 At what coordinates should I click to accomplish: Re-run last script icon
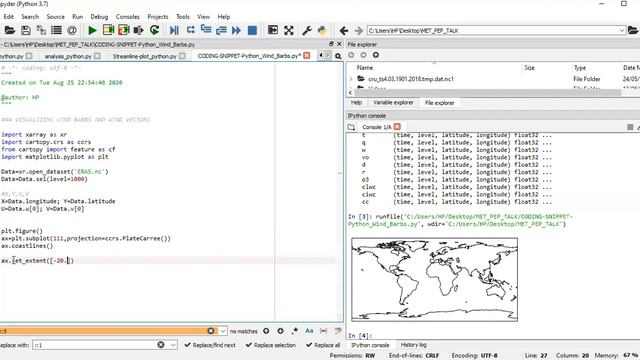point(154,30)
